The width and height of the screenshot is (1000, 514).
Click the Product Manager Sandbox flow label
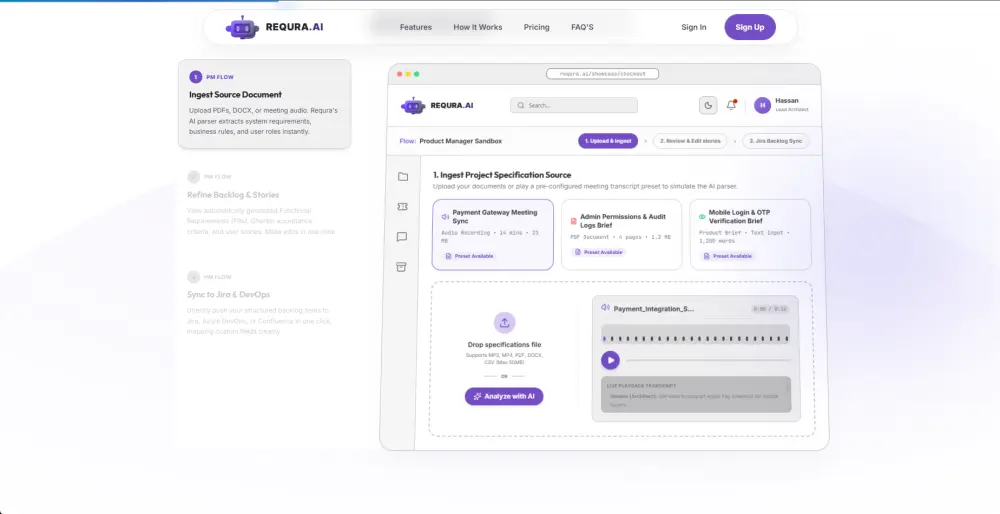click(460, 141)
